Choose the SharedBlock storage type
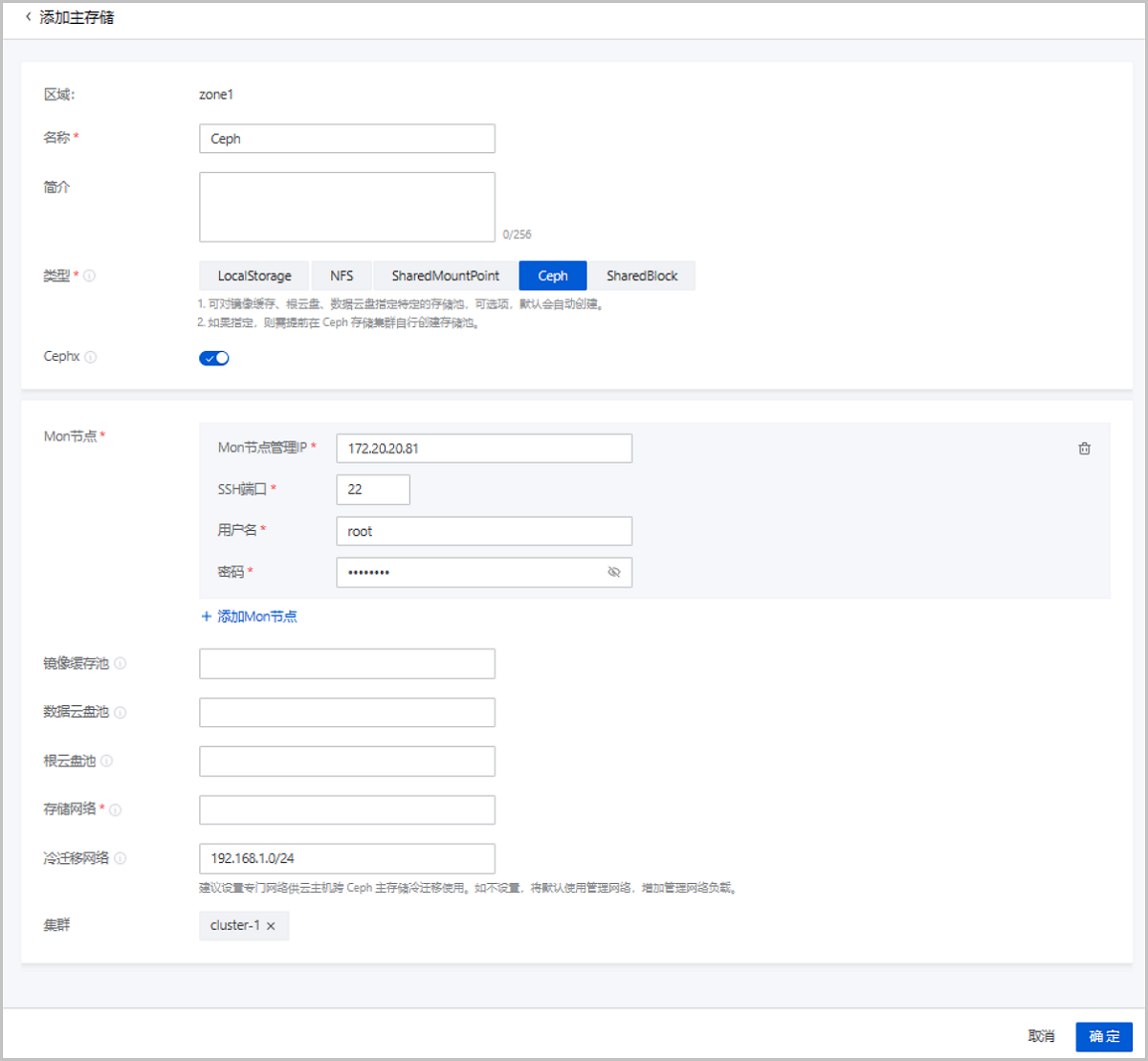The image size is (1148, 1061). 642,276
